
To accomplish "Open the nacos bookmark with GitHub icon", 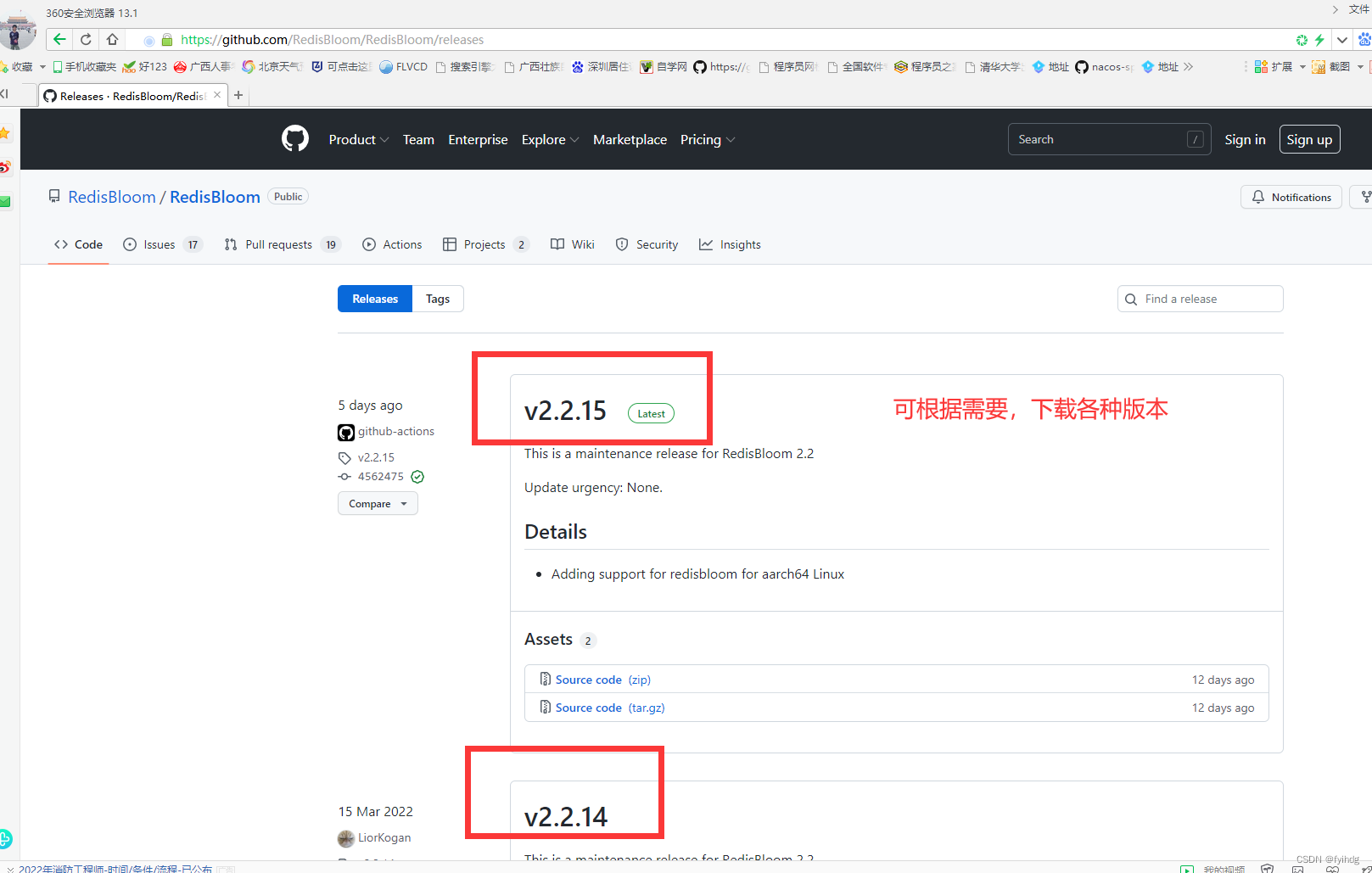I will pos(1104,67).
